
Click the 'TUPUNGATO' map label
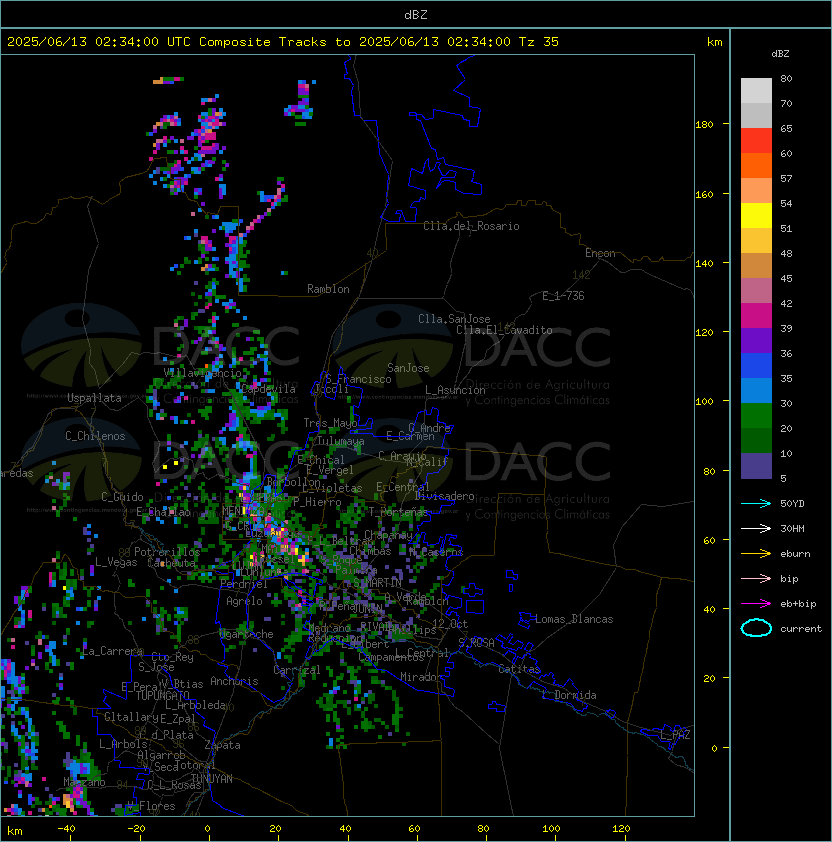coord(162,695)
